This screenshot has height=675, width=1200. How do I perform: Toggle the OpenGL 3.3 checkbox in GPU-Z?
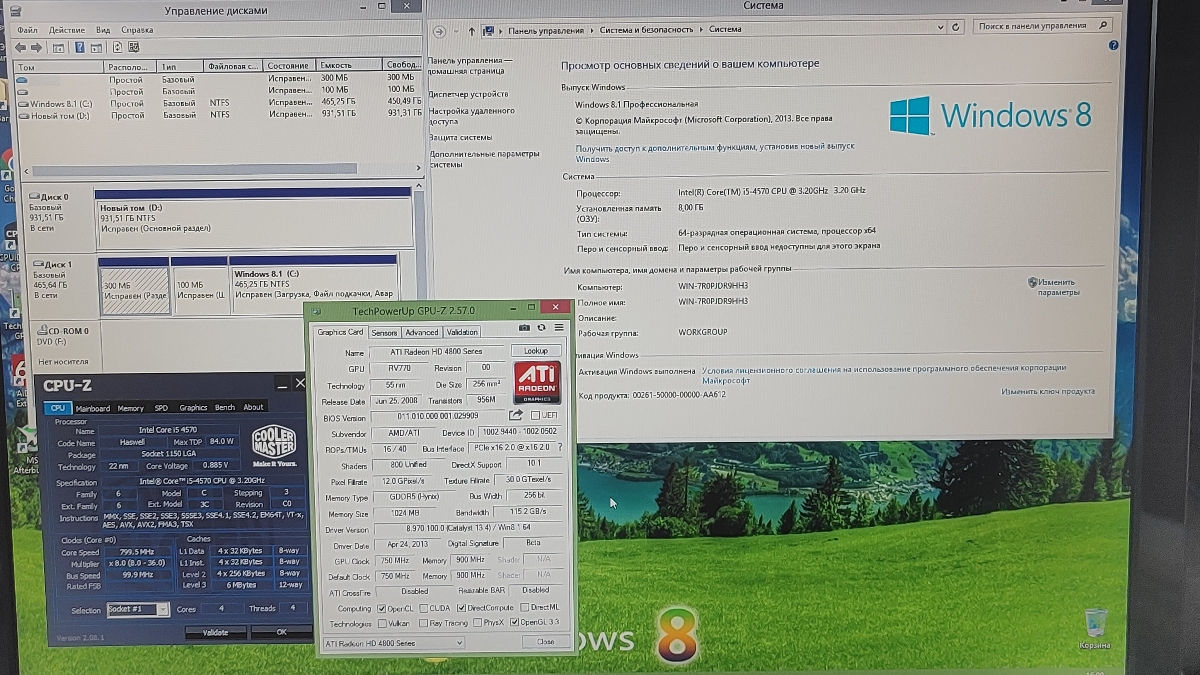(514, 623)
